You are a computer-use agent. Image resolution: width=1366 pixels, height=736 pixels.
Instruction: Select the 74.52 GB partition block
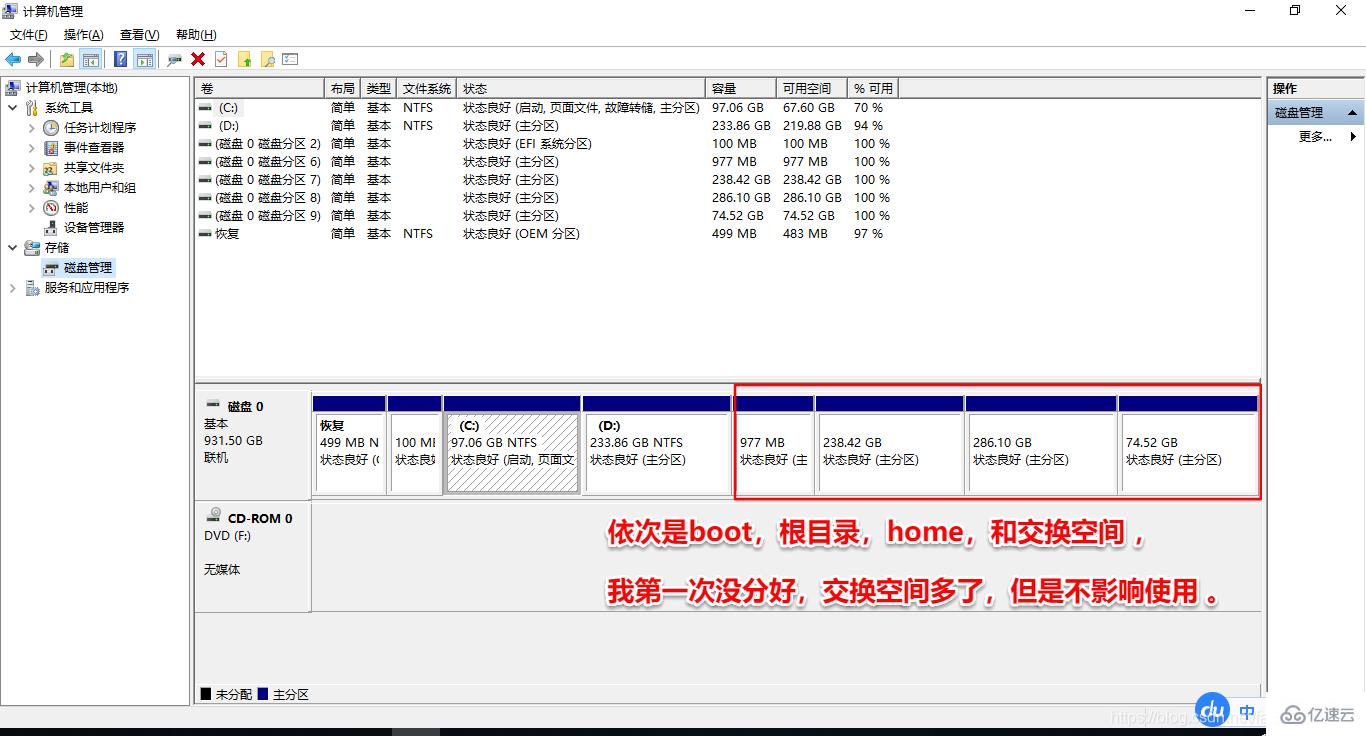[1188, 444]
